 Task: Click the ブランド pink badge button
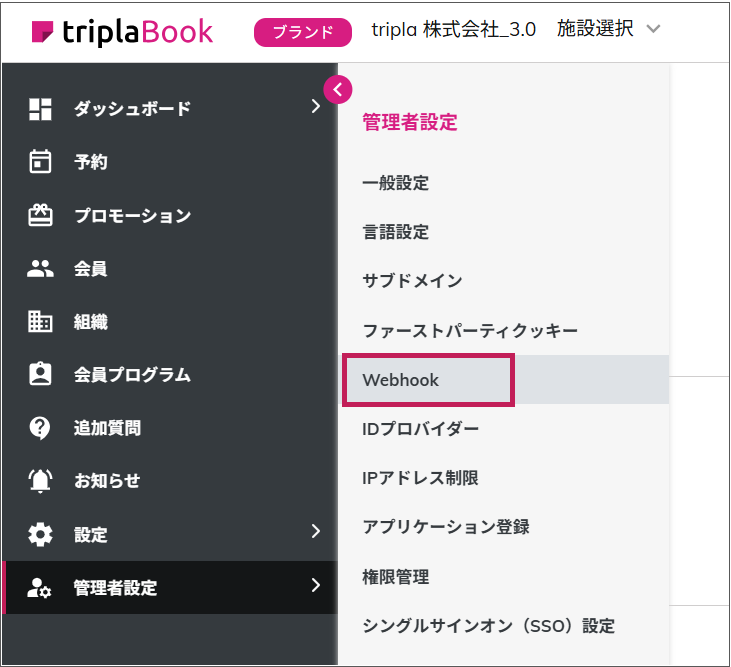point(303,32)
